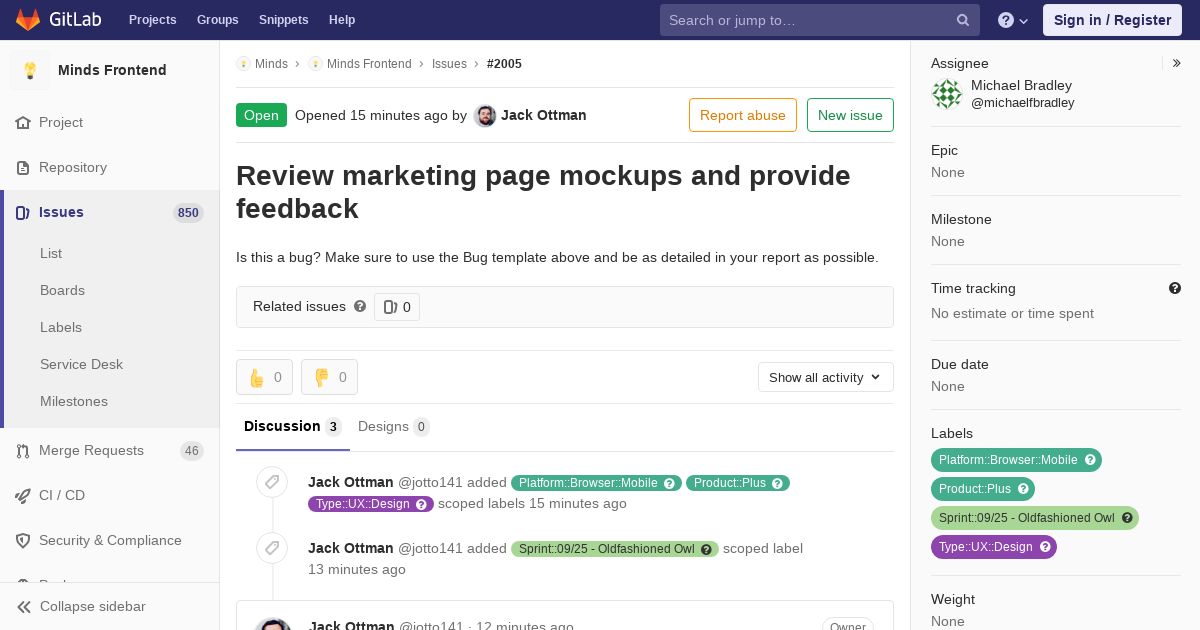The width and height of the screenshot is (1200, 630).
Task: Click the CI / CD rocket icon
Action: pyautogui.click(x=23, y=495)
